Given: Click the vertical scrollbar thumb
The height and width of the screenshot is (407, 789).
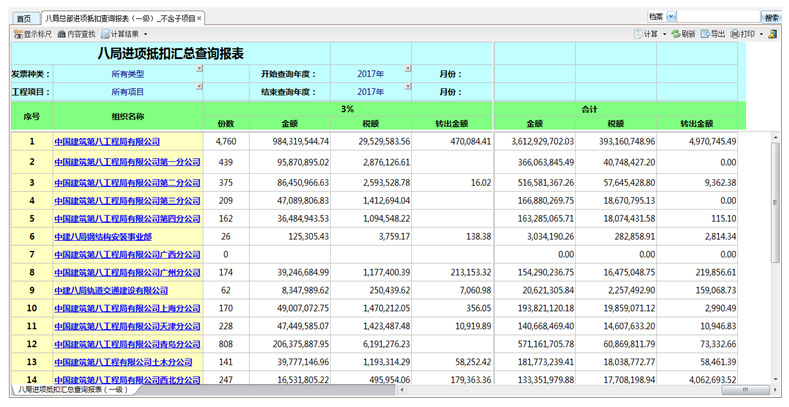Looking at the screenshot, I should tap(775, 201).
